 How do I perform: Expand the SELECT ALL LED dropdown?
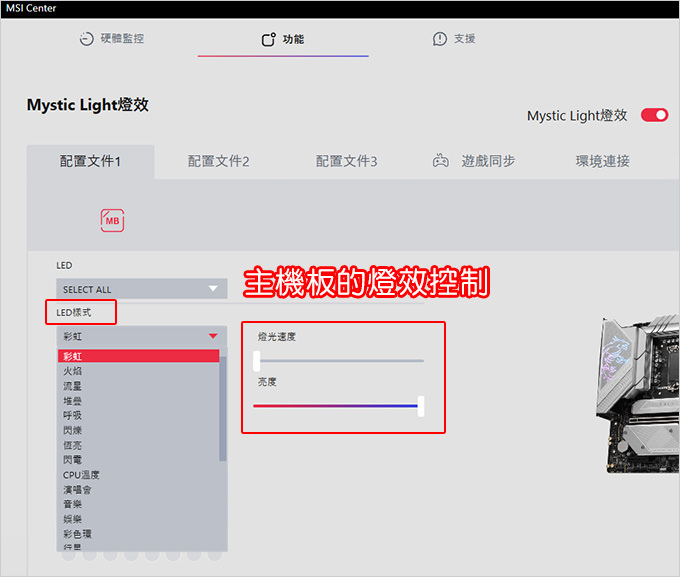click(141, 289)
